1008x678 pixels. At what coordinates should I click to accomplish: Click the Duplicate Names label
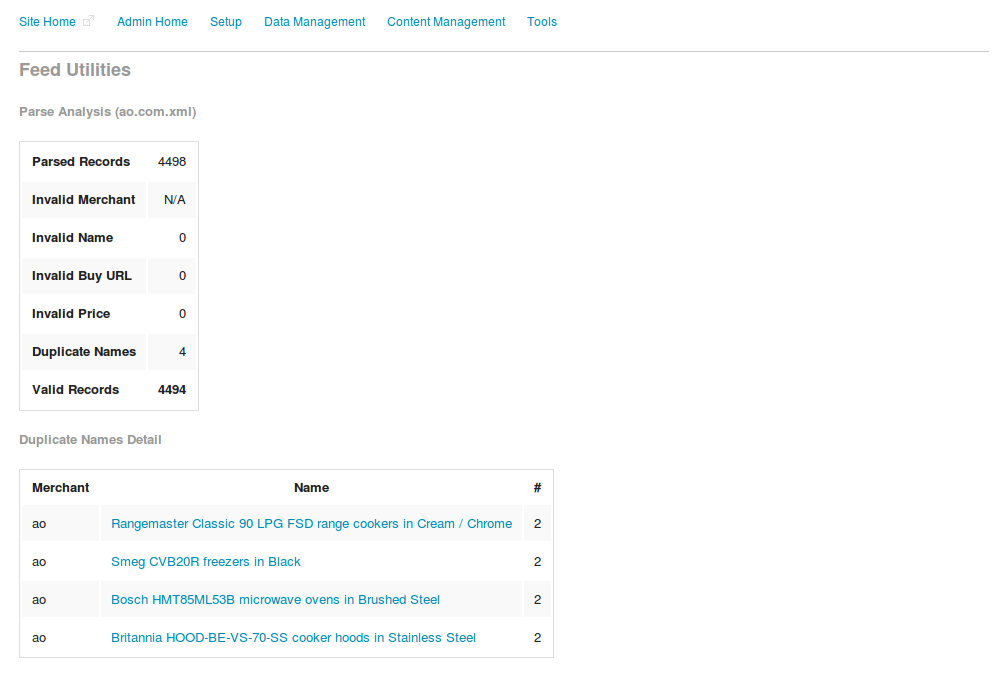coord(84,352)
